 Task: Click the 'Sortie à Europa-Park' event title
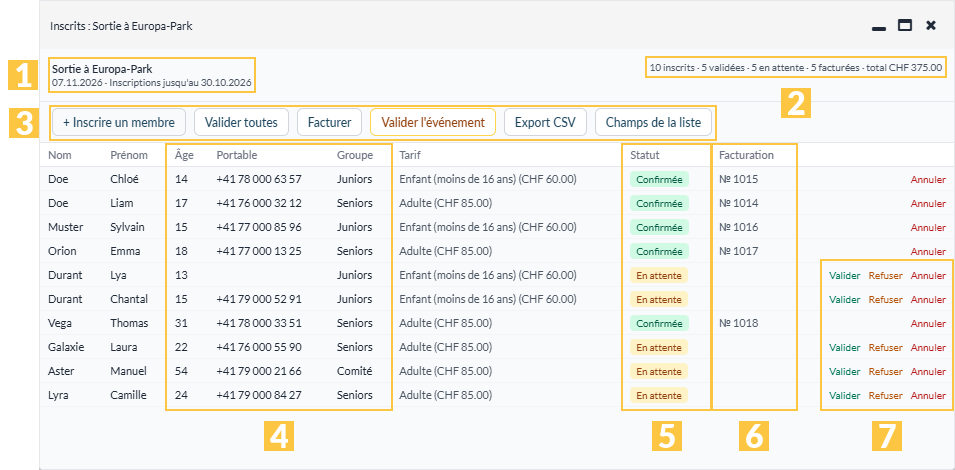102,69
